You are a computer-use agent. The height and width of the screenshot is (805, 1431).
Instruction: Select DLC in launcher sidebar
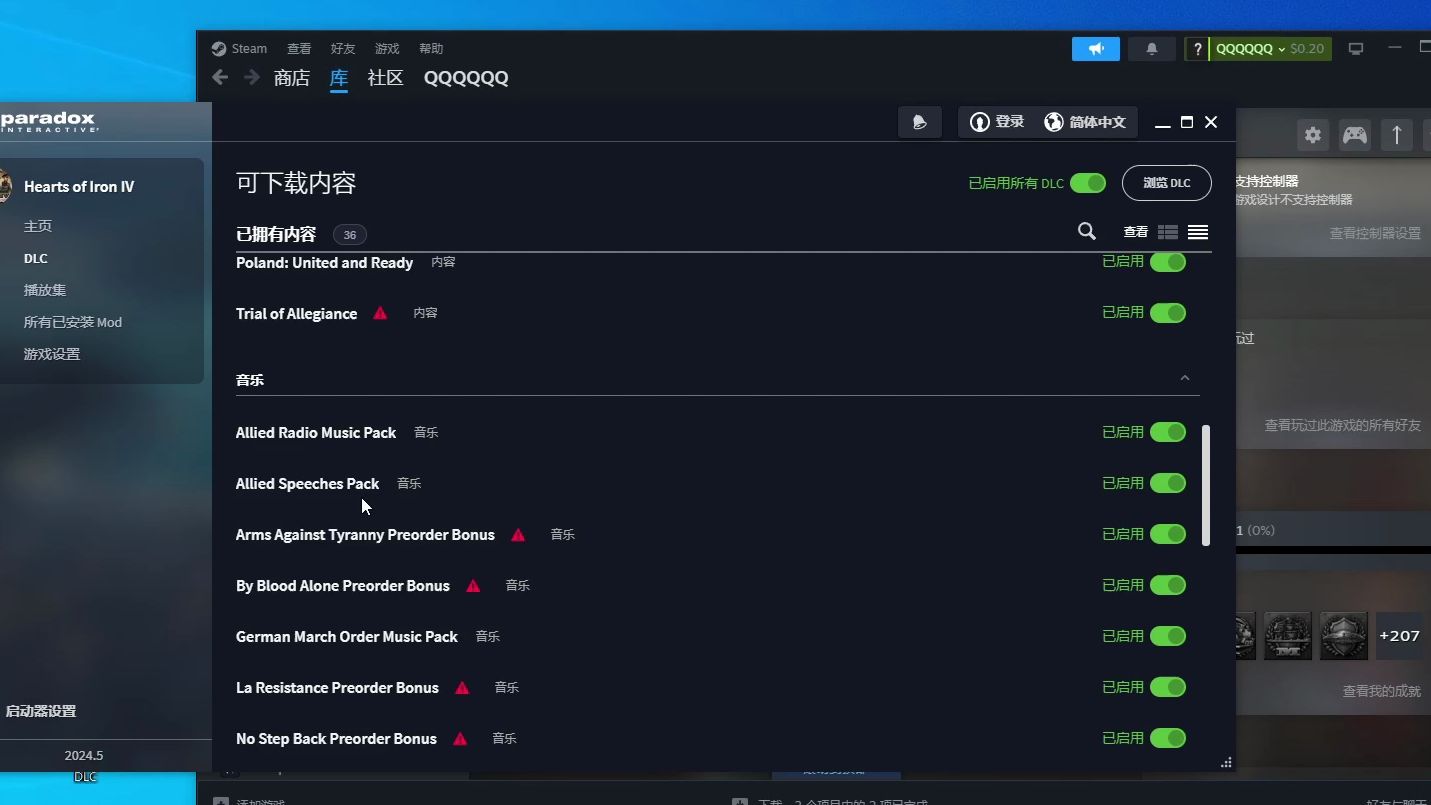click(x=36, y=258)
